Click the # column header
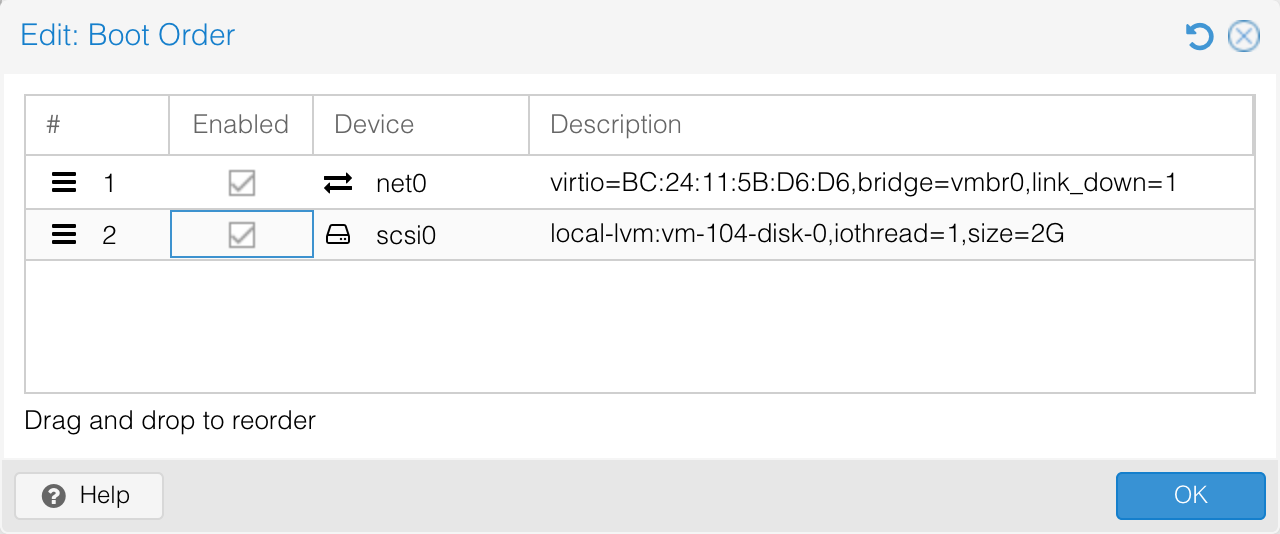 click(96, 125)
